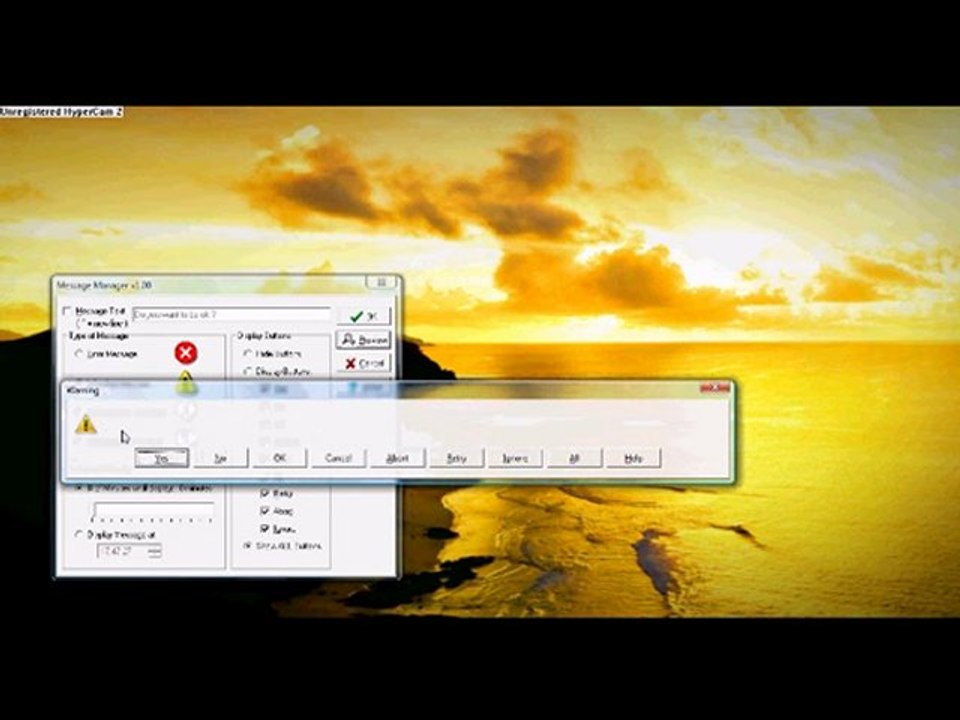960x720 pixels.
Task: Click red-X Cancel button in Message Manager
Action: (364, 363)
